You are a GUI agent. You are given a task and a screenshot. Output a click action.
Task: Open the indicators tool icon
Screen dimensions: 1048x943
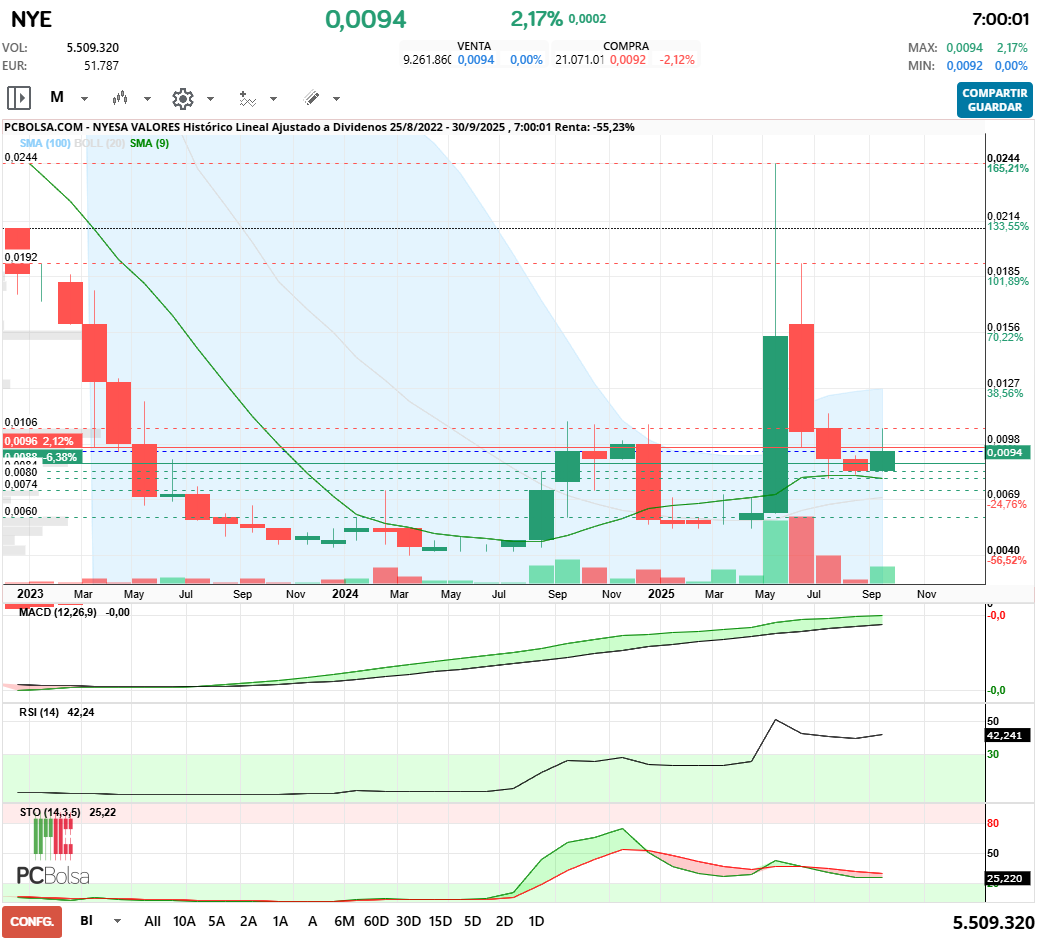coord(247,98)
